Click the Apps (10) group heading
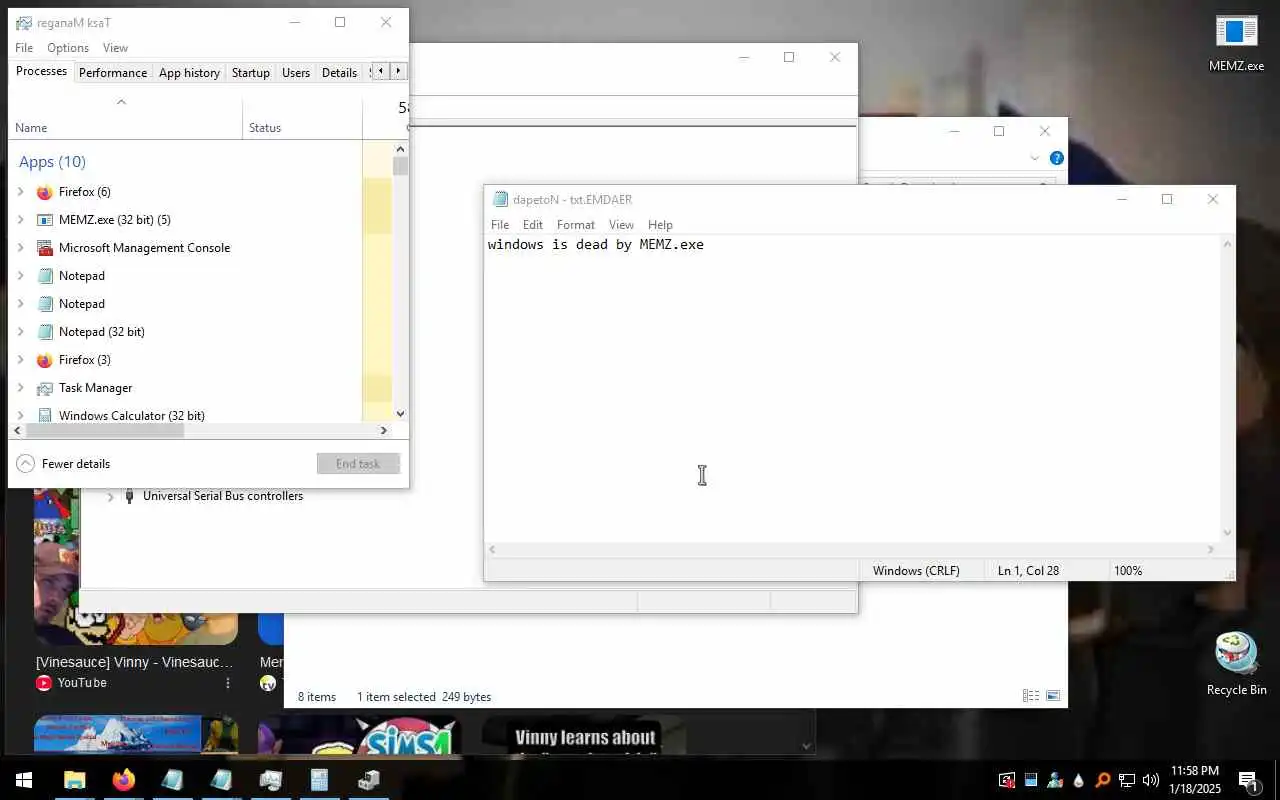This screenshot has height=800, width=1280. 52,162
